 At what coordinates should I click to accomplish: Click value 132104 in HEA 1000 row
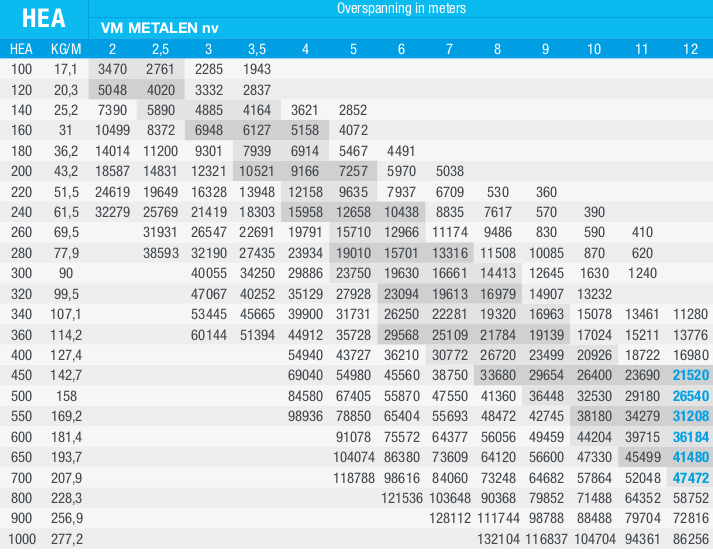click(x=498, y=539)
